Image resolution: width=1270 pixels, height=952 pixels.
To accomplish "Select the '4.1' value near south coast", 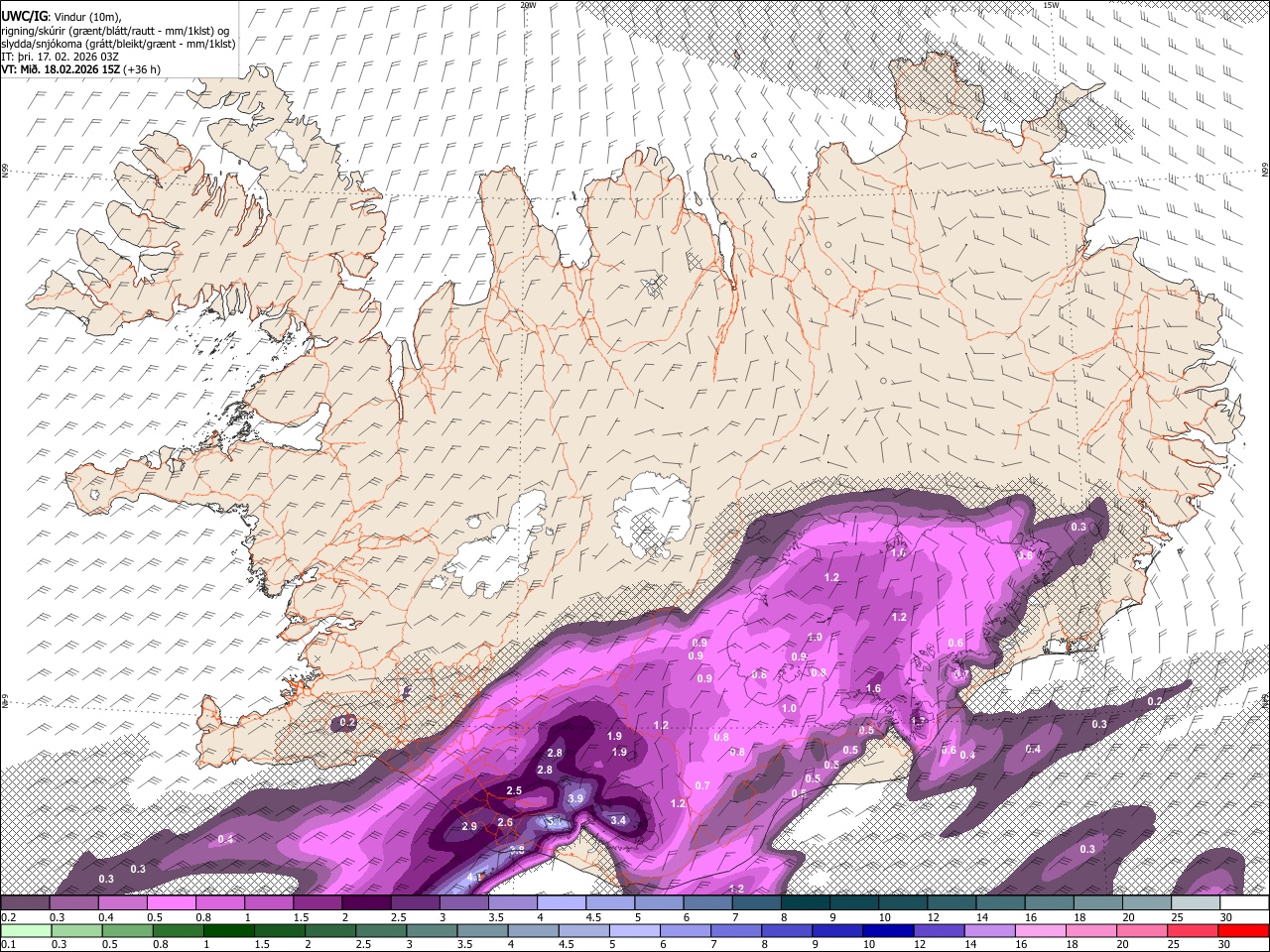I will click(x=474, y=878).
